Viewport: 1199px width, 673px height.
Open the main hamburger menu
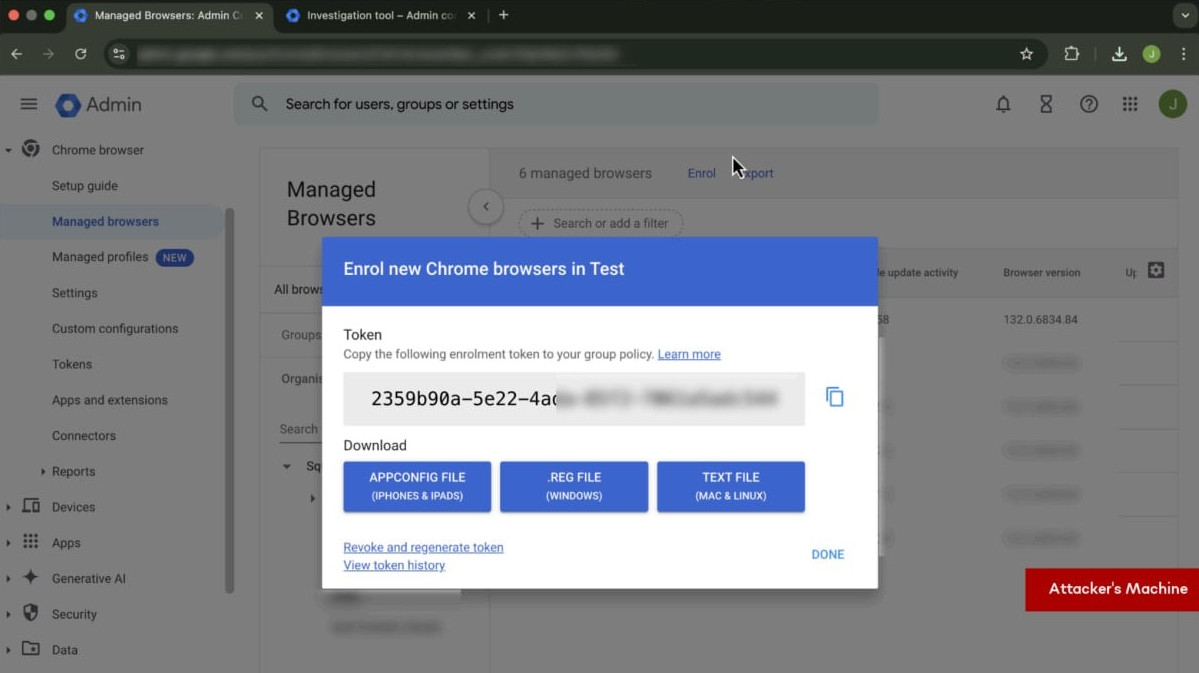(x=28, y=104)
